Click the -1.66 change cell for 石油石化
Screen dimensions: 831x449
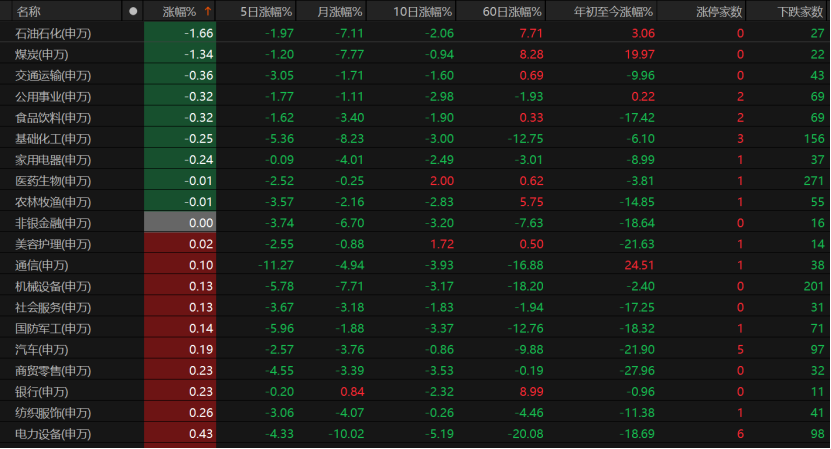tap(180, 33)
